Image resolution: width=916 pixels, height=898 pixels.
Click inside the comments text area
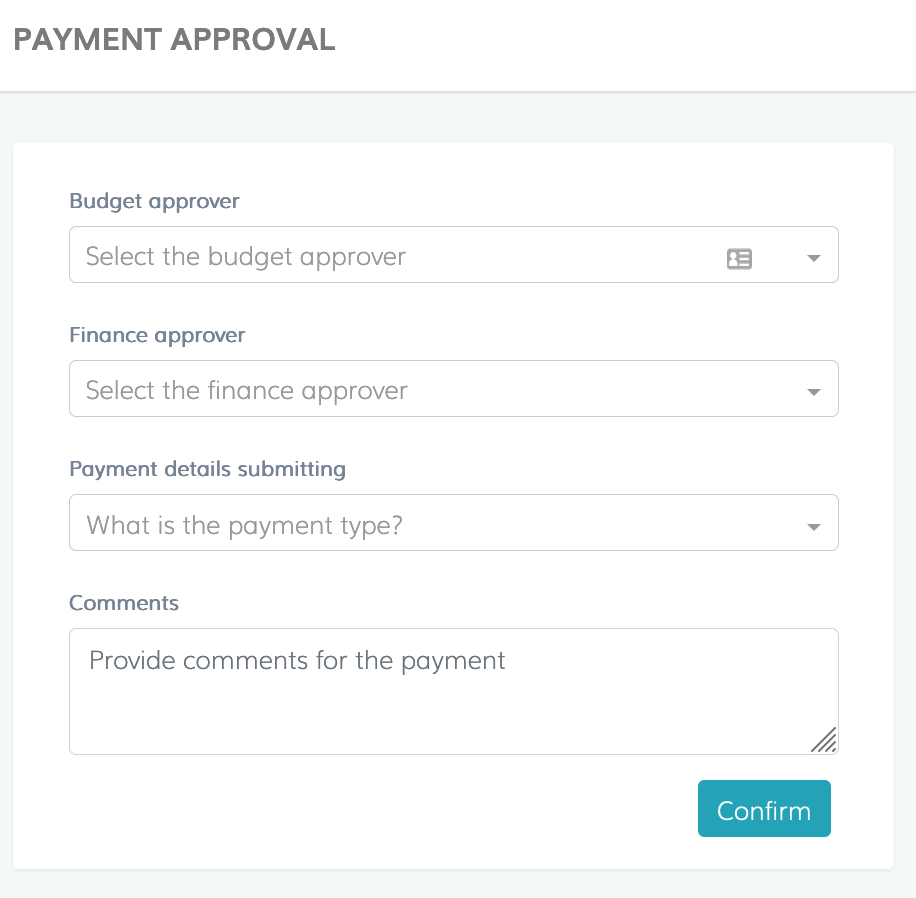click(450, 690)
